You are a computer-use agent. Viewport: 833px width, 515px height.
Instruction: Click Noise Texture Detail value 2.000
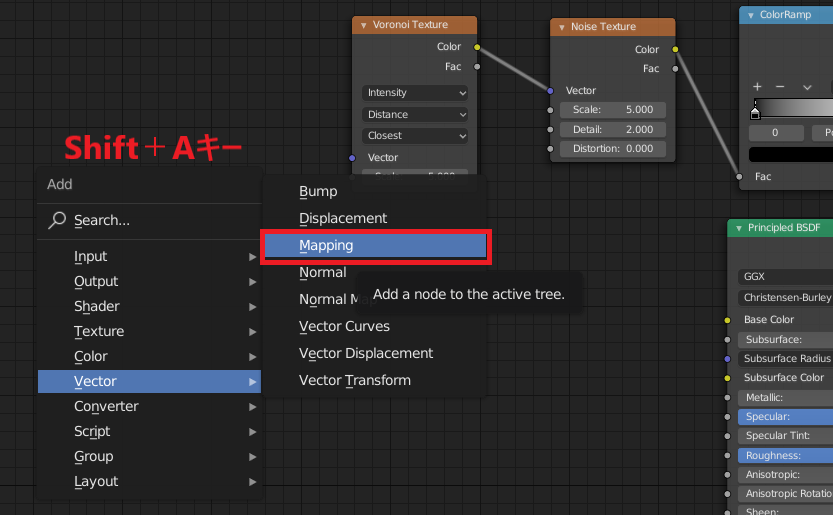pyautogui.click(x=613, y=130)
